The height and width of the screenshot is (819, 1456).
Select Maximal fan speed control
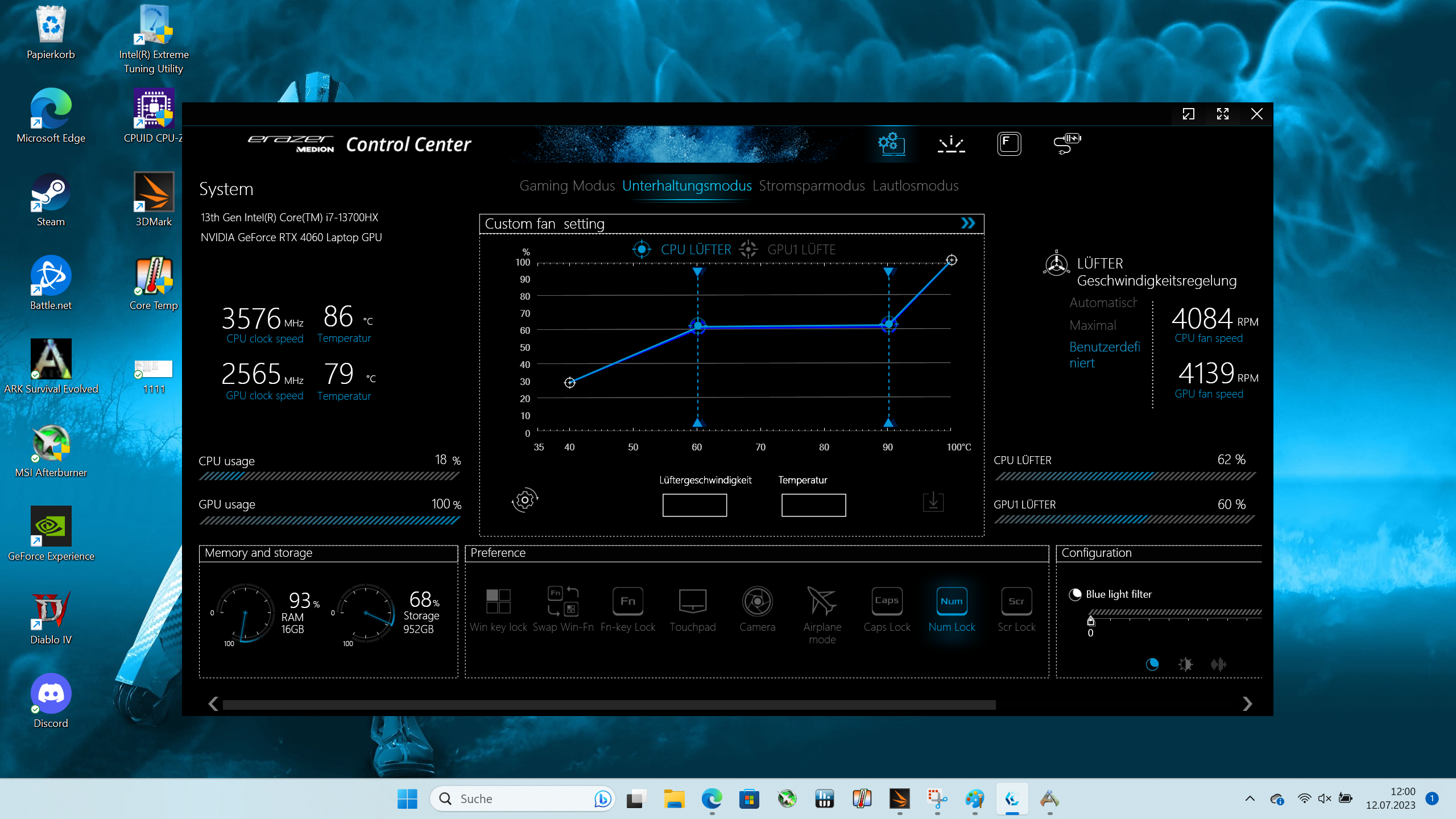[1093, 325]
